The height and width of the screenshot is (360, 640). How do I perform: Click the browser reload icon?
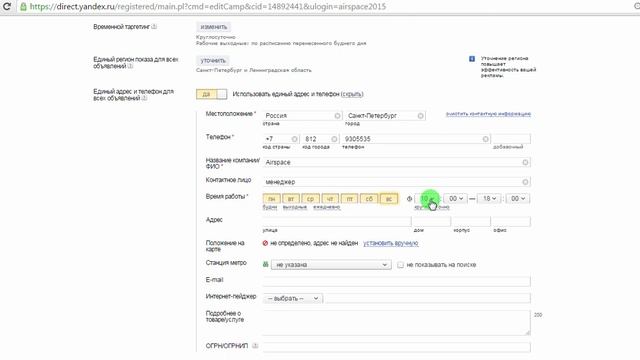6,7
